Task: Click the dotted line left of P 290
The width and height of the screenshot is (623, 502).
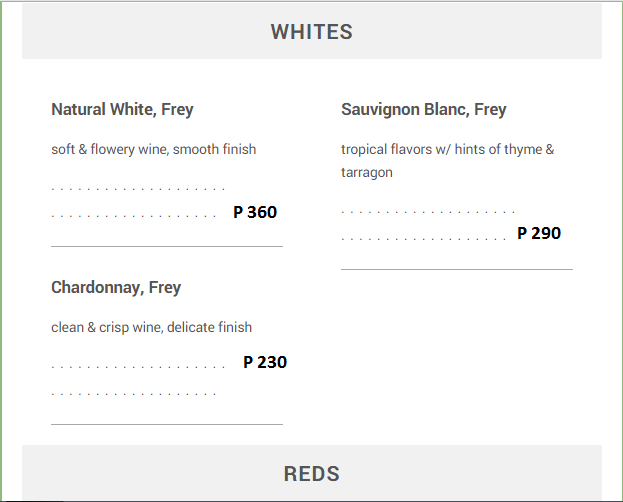Action: (x=424, y=238)
